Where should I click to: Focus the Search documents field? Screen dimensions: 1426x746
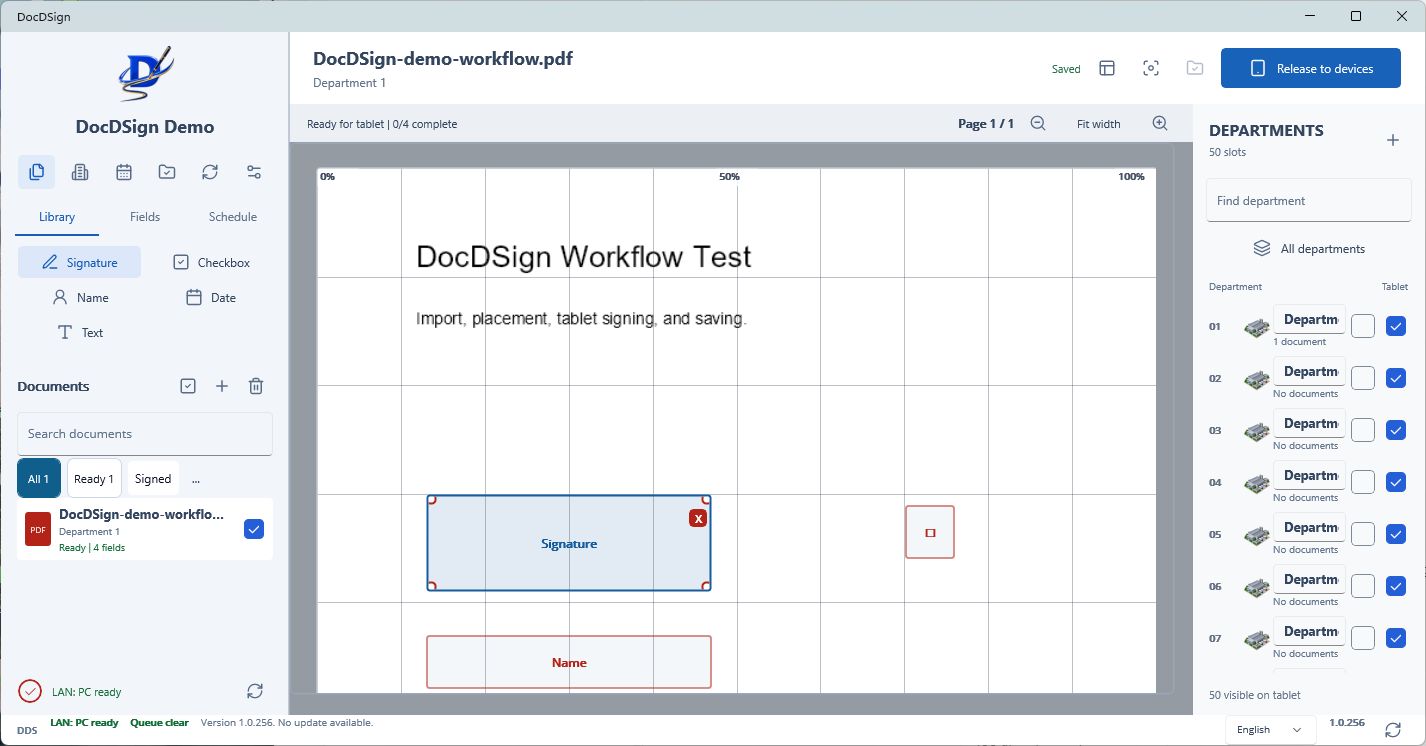point(145,434)
